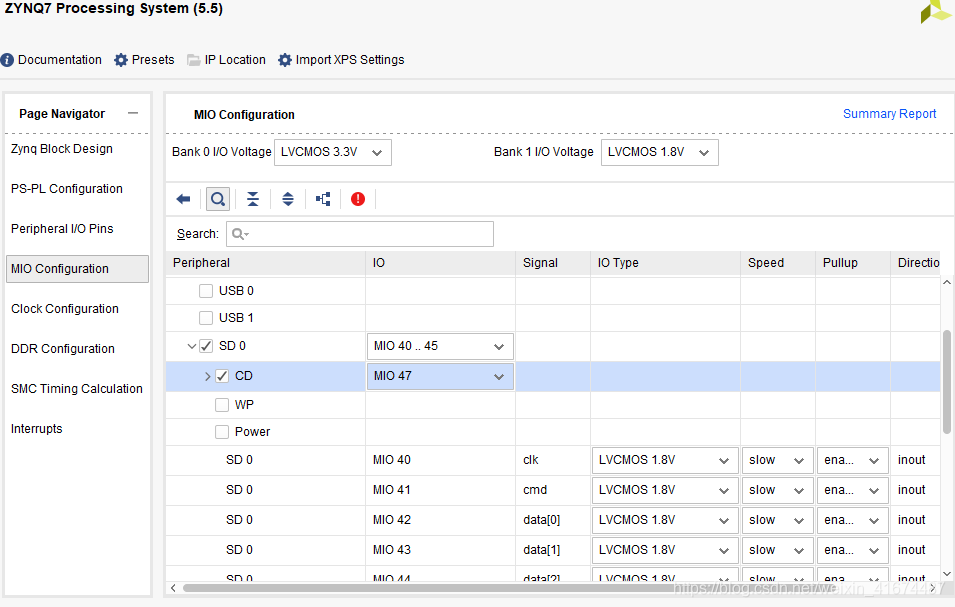Click the horizontal scrollbar left arrow
The image size is (955, 607).
tap(174, 588)
